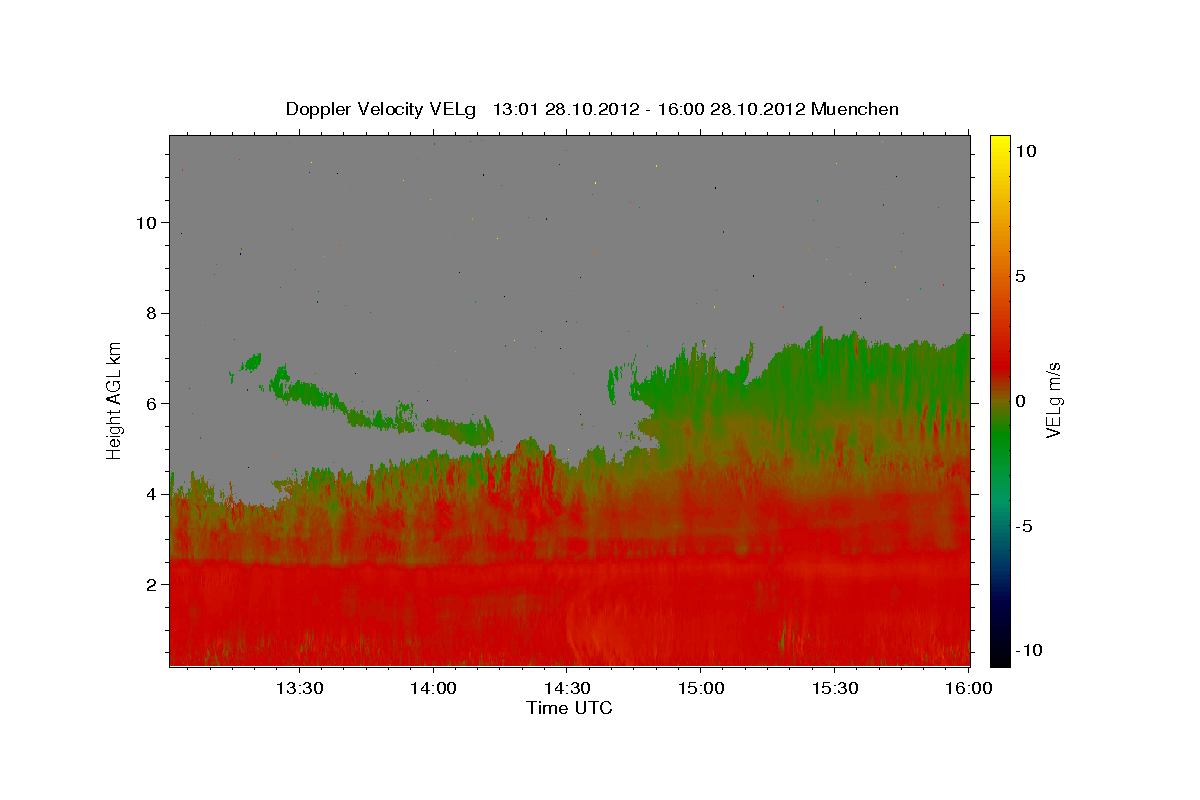Screen dimensions: 1200x800
Task: Click the colorbar value 0 label
Action: coord(1020,400)
